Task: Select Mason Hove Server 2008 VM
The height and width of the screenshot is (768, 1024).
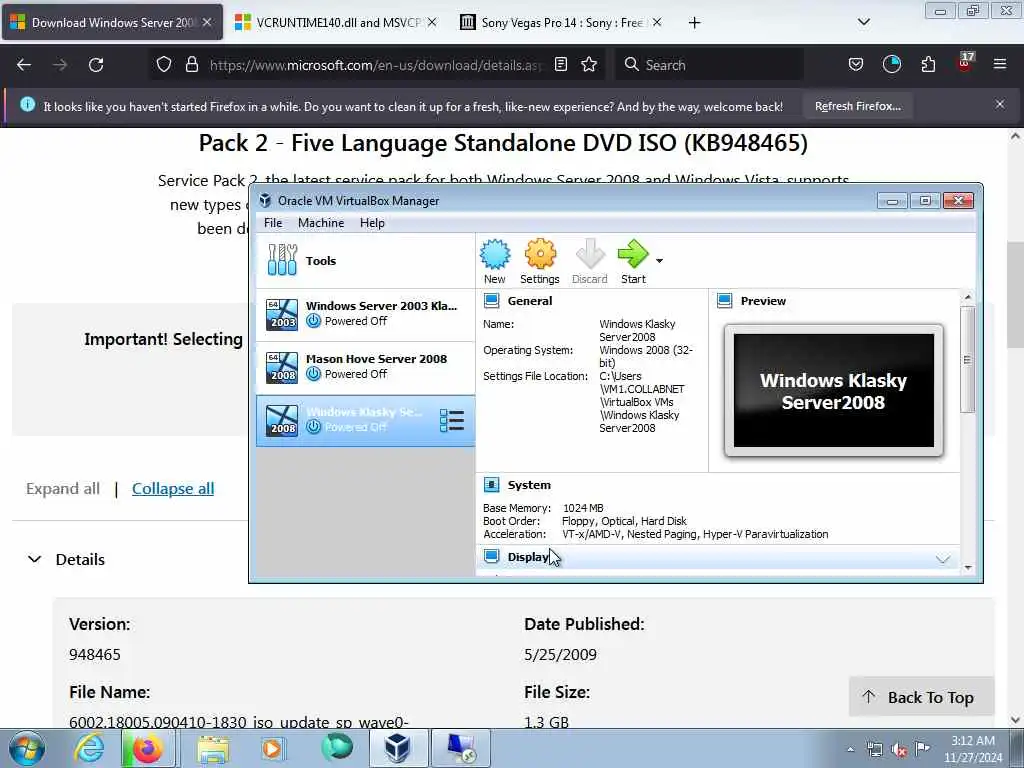Action: coord(366,367)
